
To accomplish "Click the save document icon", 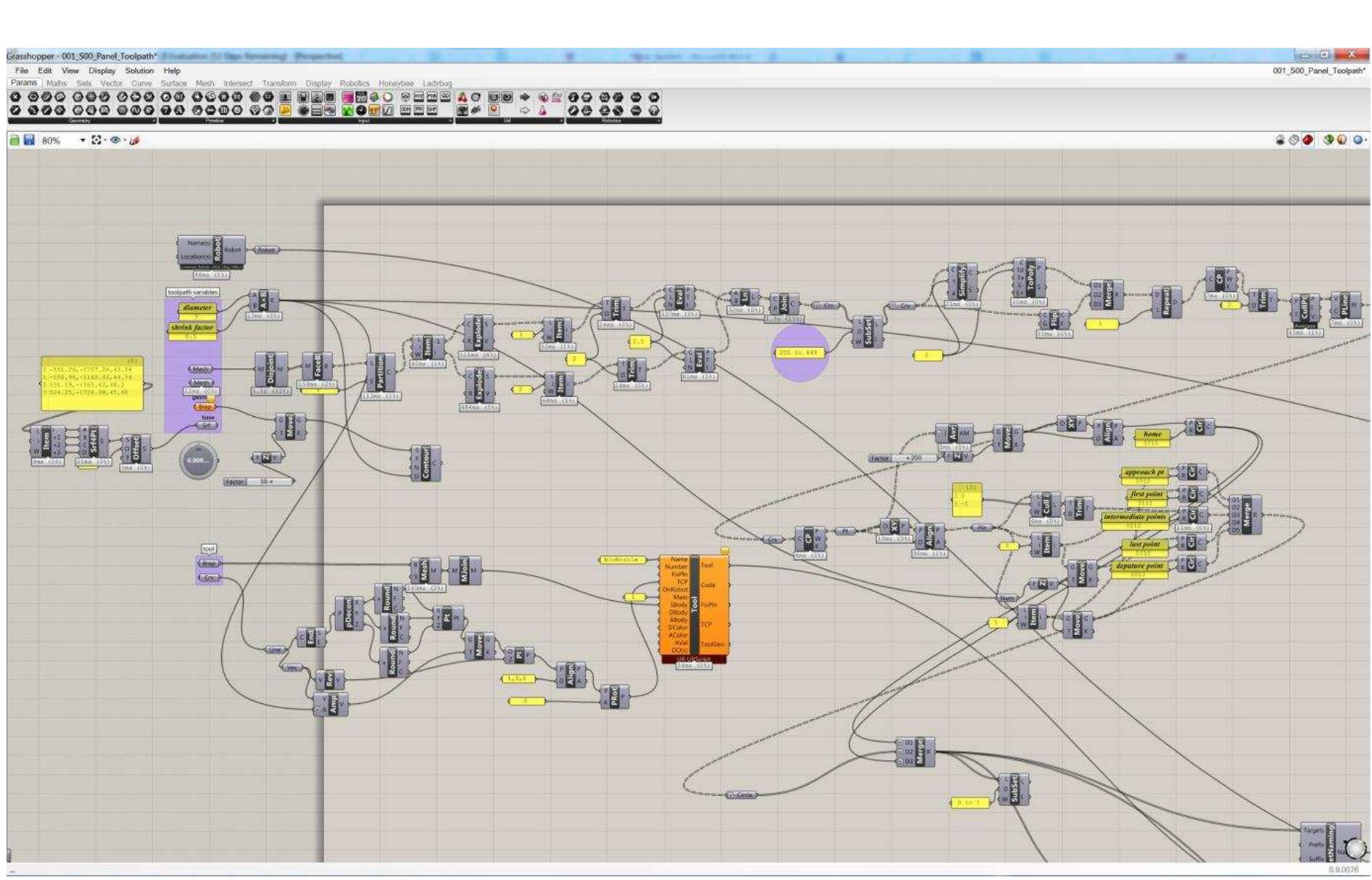I will pyautogui.click(x=29, y=141).
